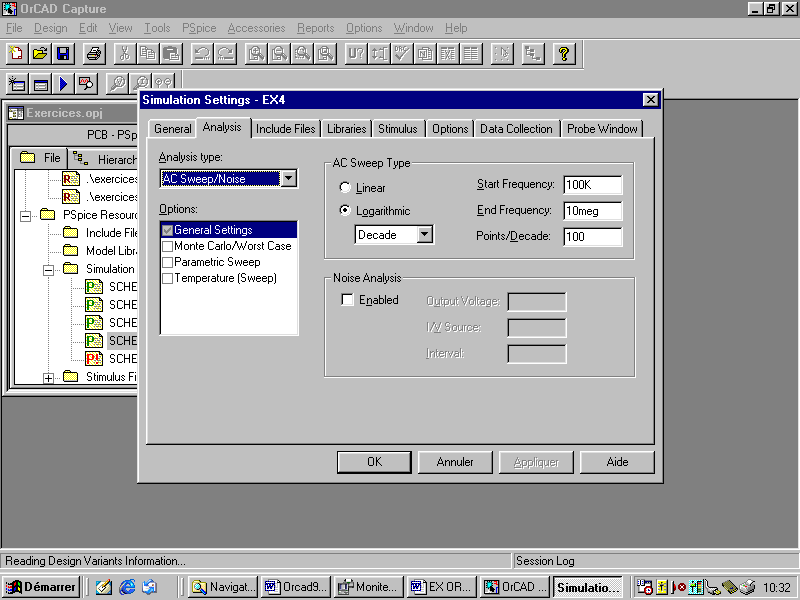The image size is (800, 600).
Task: Switch to the Data Collection tab
Action: click(516, 129)
